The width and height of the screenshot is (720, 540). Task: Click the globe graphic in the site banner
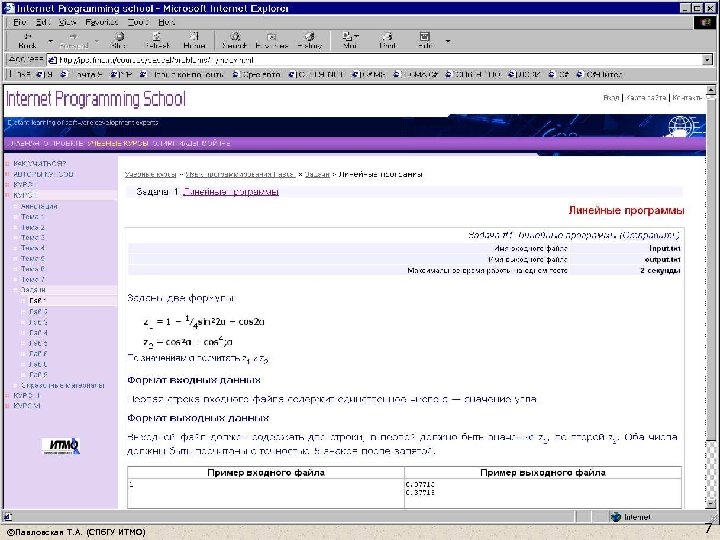(681, 126)
